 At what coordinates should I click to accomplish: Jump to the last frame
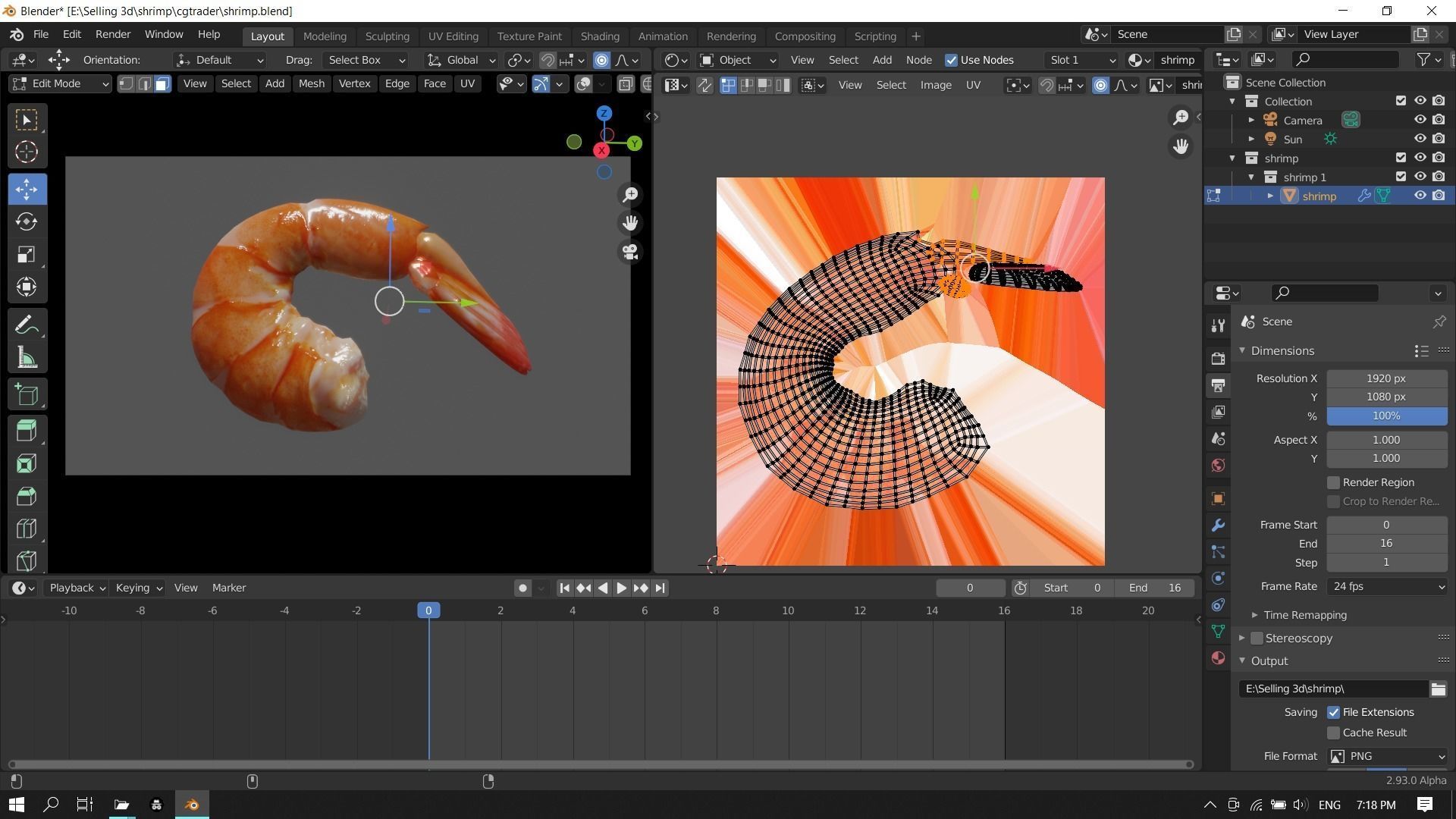pyautogui.click(x=660, y=588)
